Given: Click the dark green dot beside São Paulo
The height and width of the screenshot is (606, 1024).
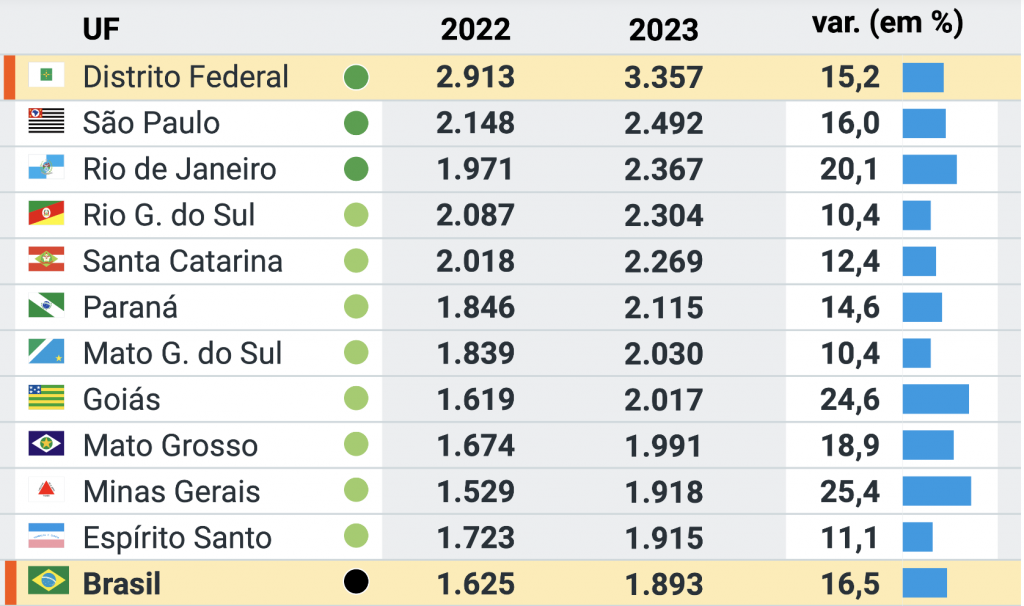Looking at the screenshot, I should coord(356,123).
